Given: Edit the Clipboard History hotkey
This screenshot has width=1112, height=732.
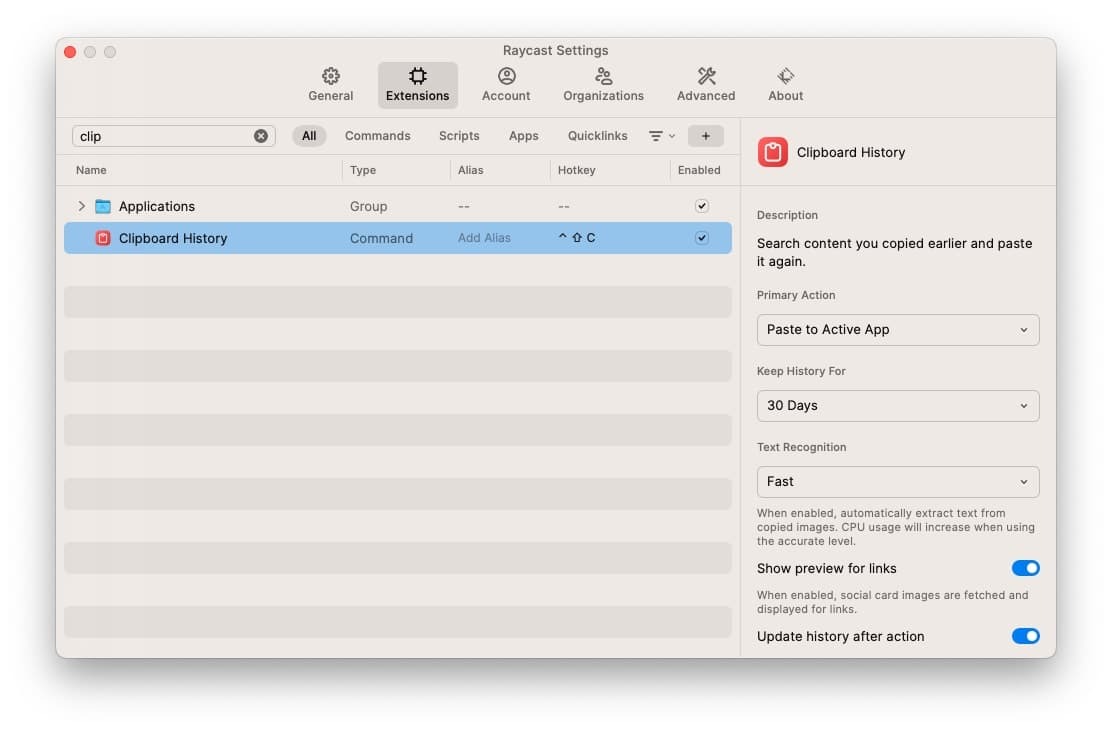Looking at the screenshot, I should pyautogui.click(x=577, y=238).
